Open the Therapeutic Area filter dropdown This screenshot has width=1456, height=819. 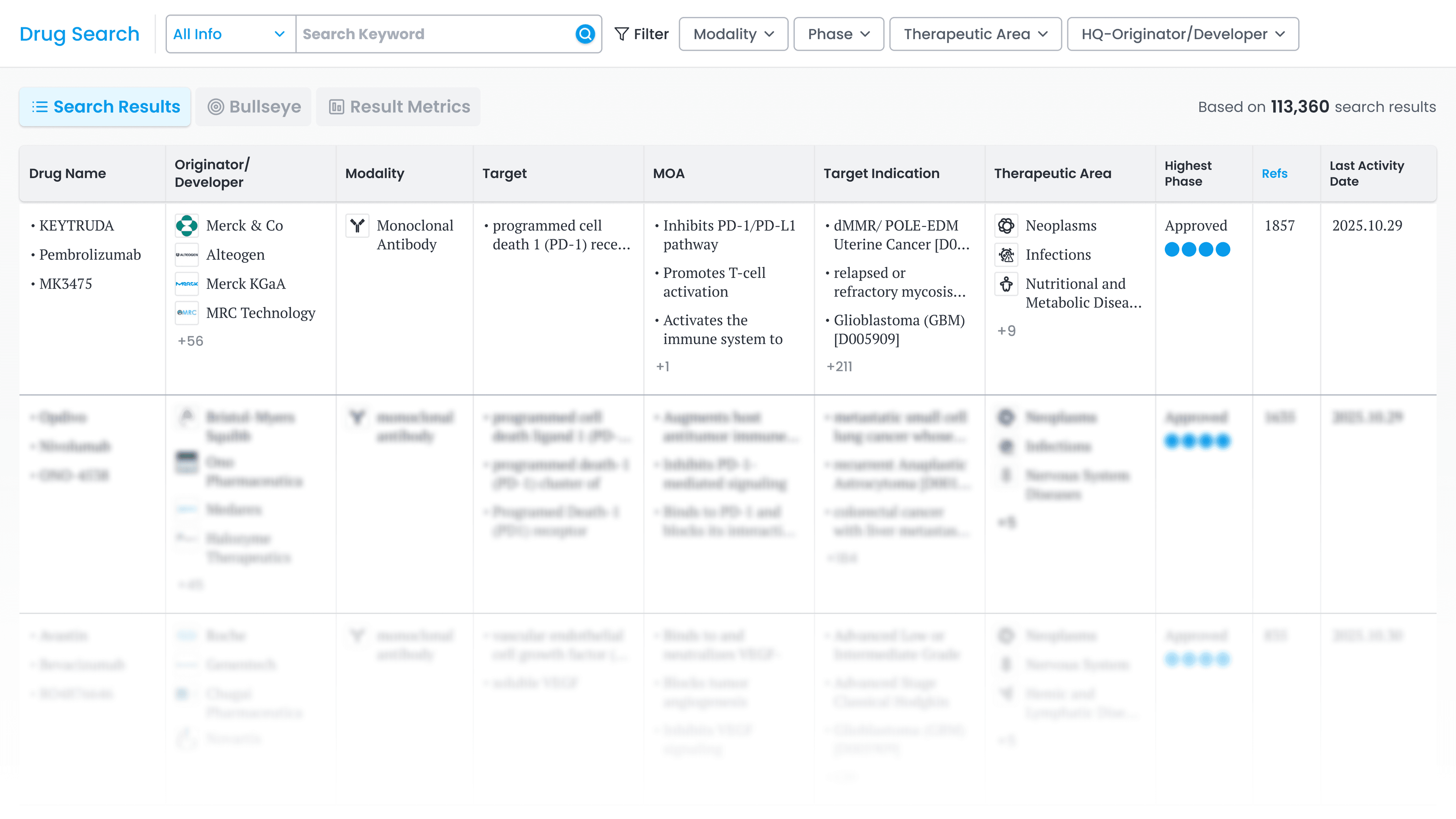tap(975, 34)
